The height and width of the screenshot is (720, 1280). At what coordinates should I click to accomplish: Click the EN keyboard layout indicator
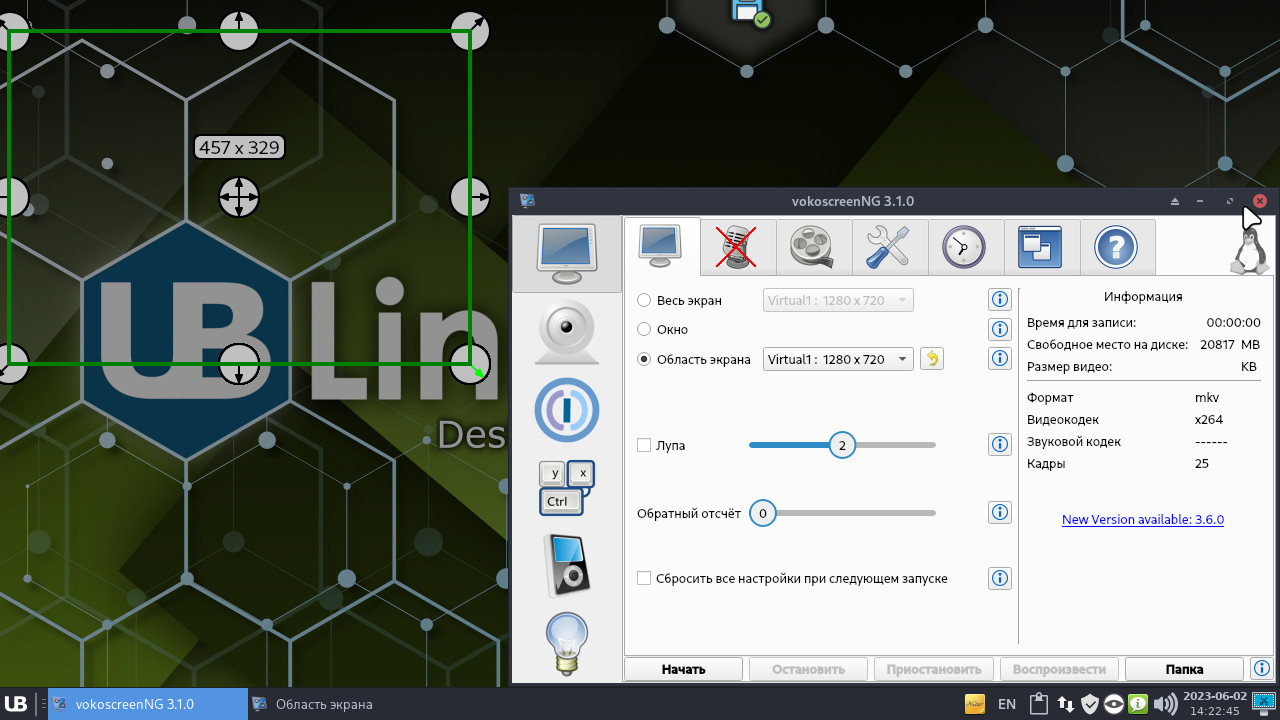pos(1007,704)
